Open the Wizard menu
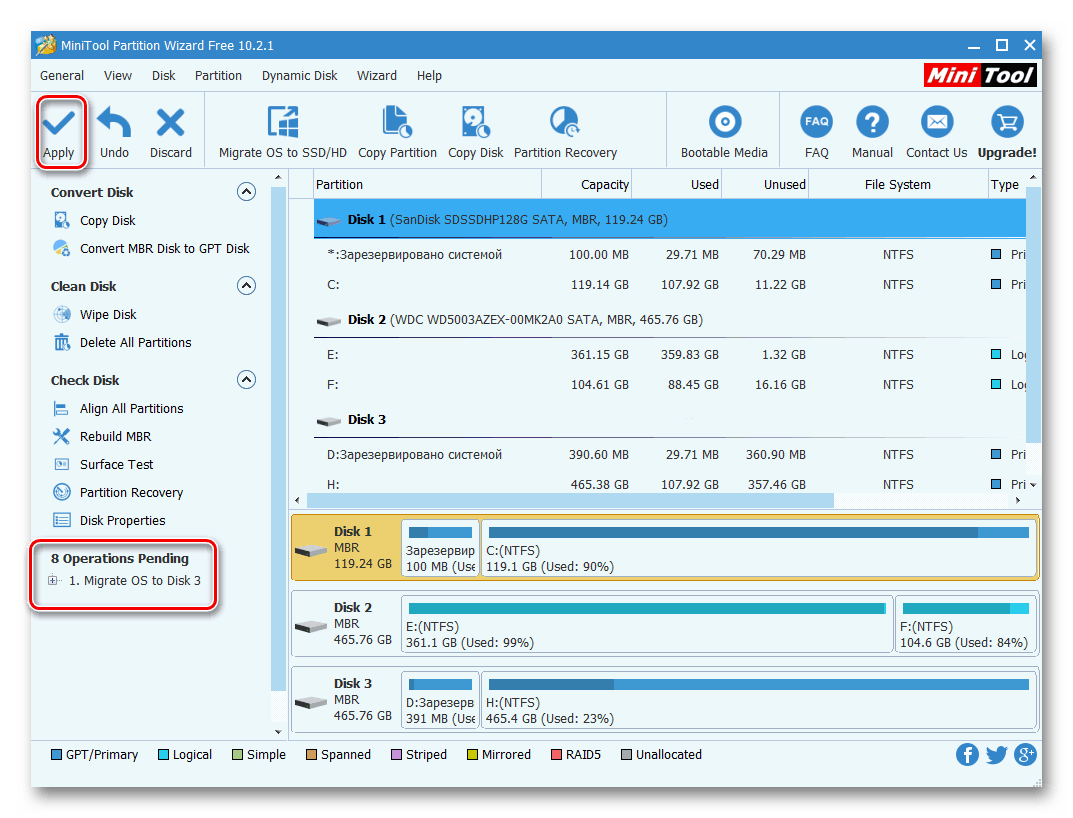This screenshot has width=1073, height=818. click(376, 75)
